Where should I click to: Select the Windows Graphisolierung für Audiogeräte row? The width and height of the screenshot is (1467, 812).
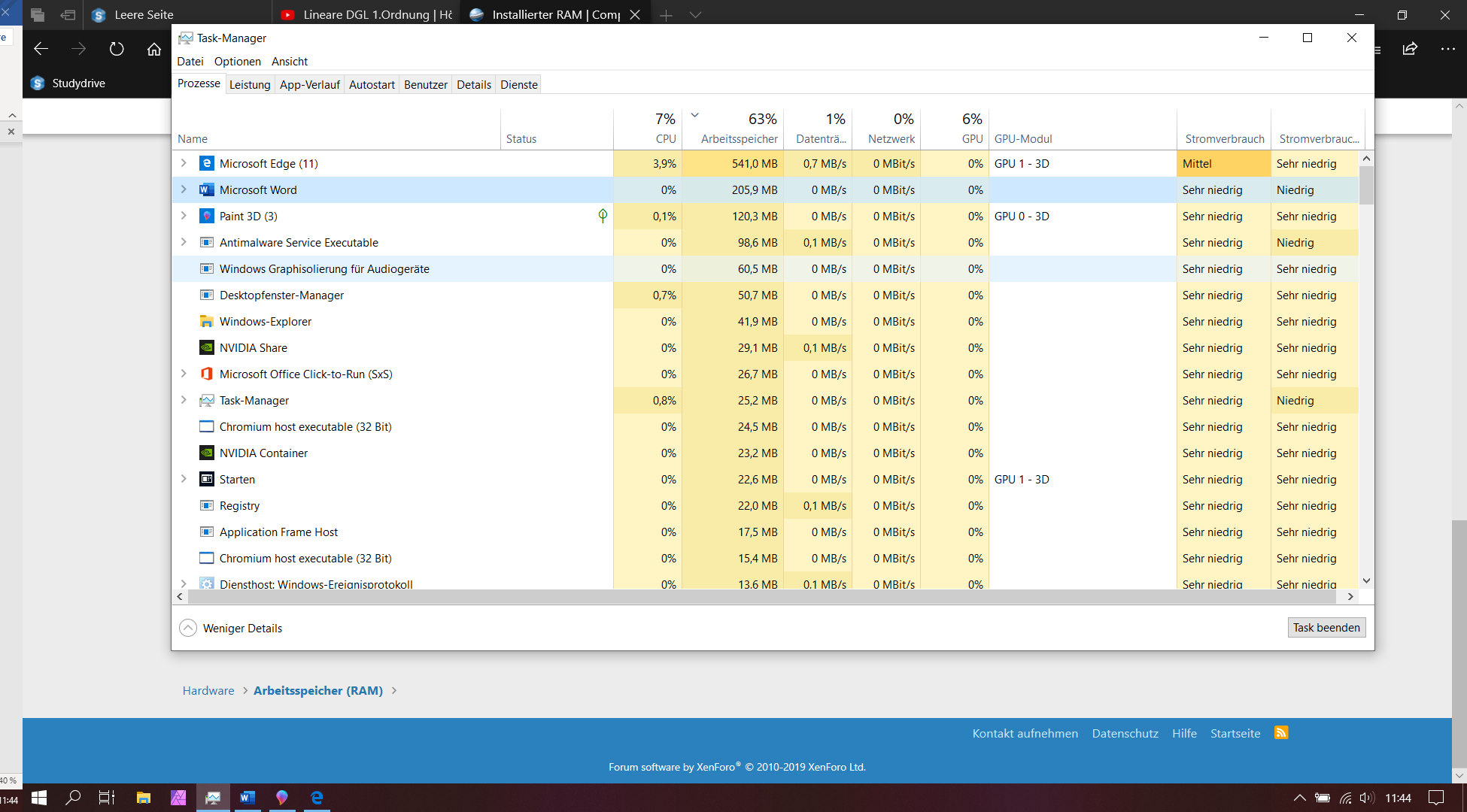[766, 268]
